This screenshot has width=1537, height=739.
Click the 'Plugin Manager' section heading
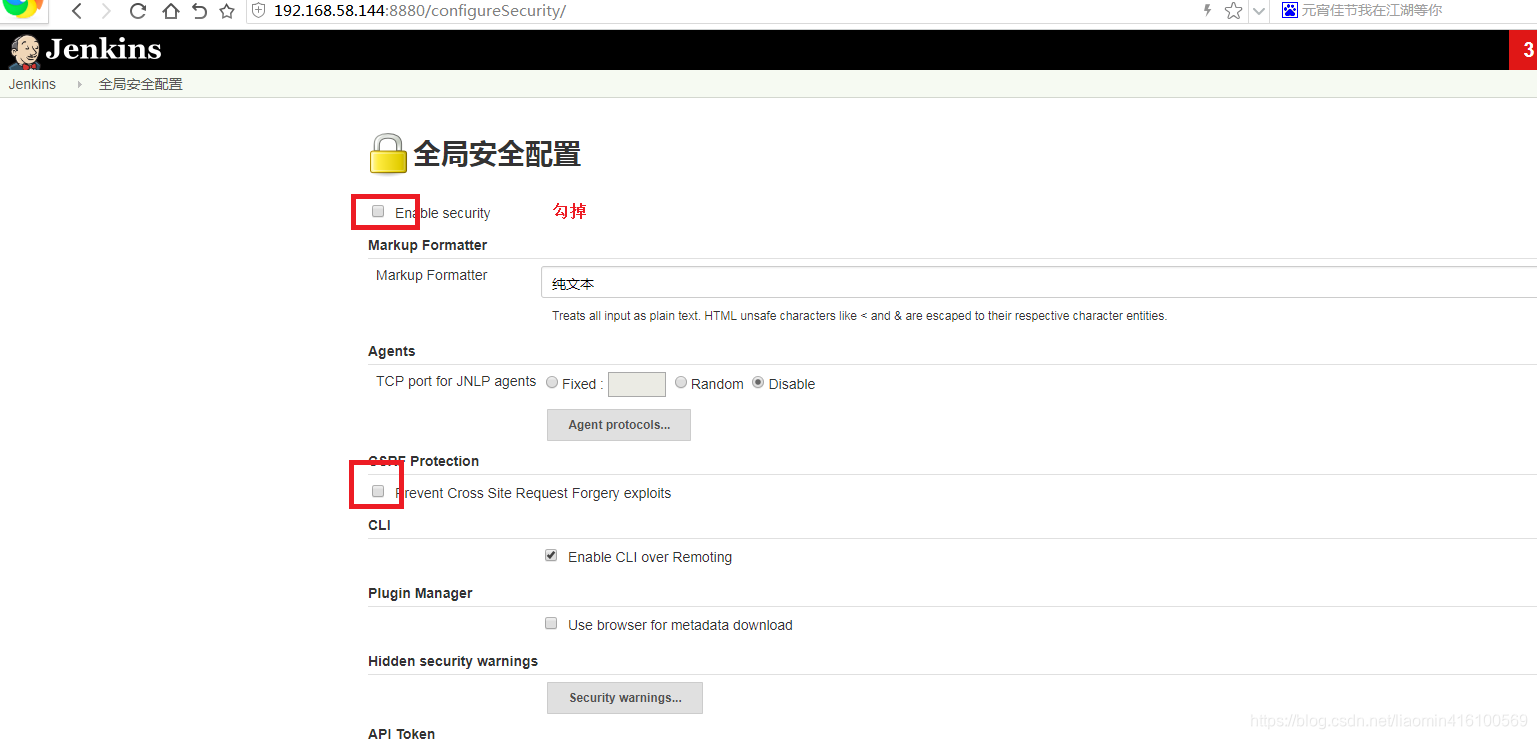point(420,593)
